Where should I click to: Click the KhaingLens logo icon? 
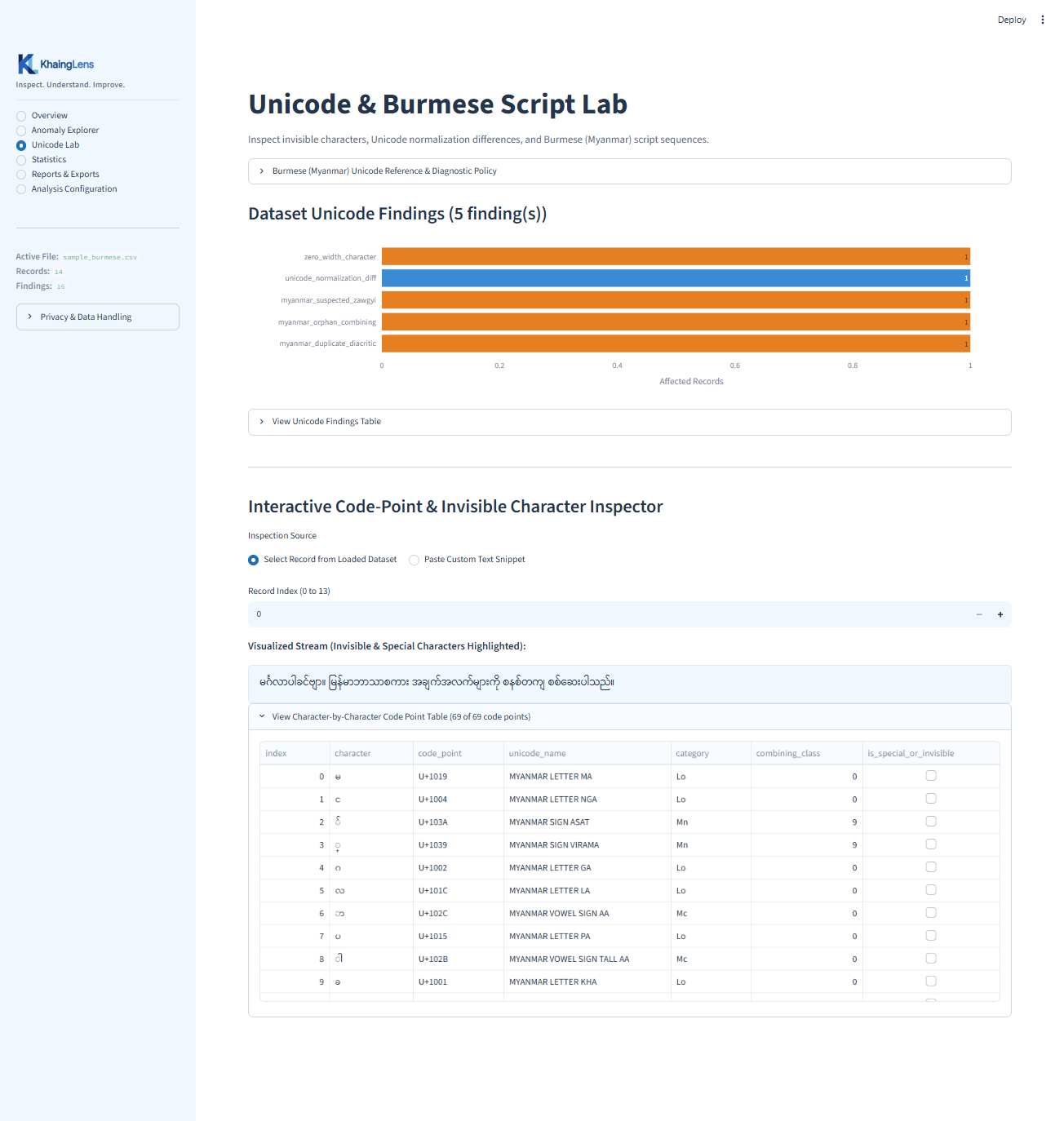(27, 64)
